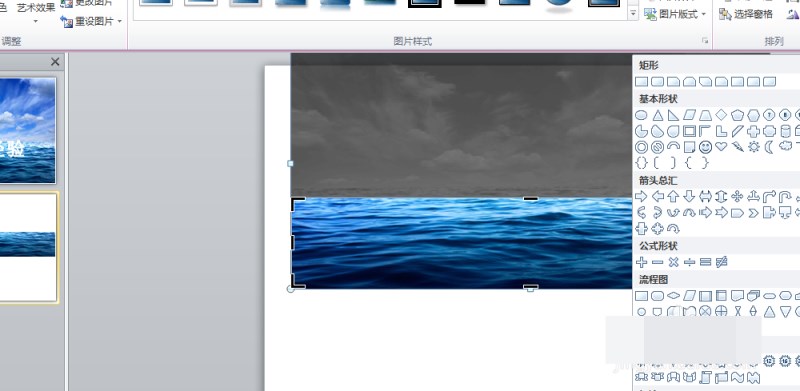800x391 pixels.
Task: Insert the donut ring shape
Action: click(x=641, y=148)
